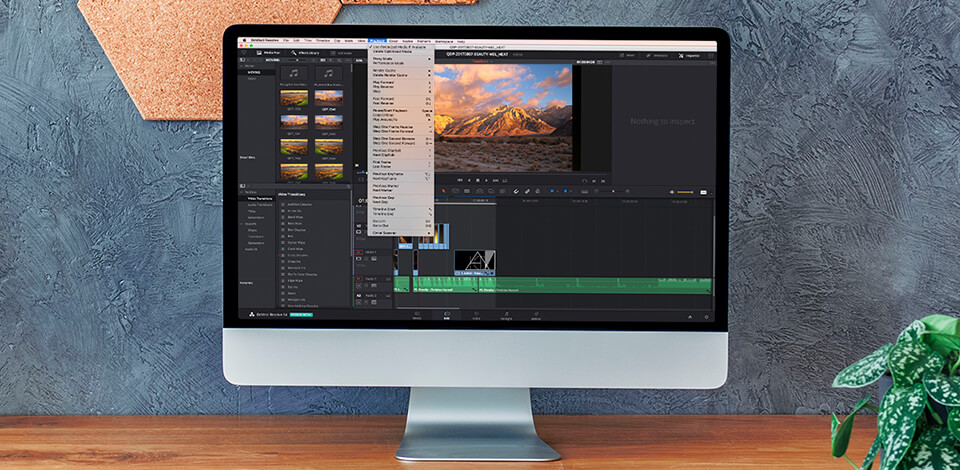Image resolution: width=960 pixels, height=470 pixels.
Task: Open the Timeline 1 name dropdown above the viewer
Action: pos(492,61)
